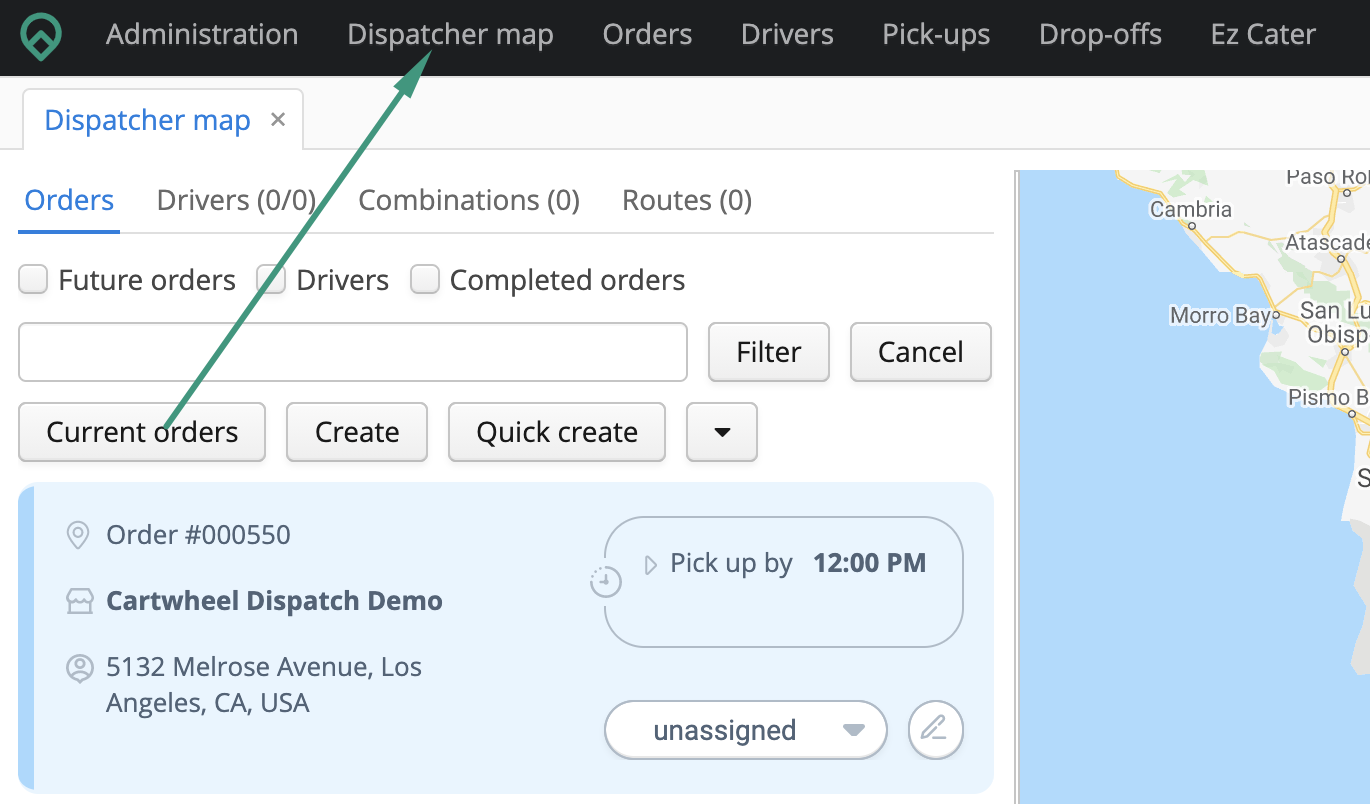Check the Drivers filter checkbox
This screenshot has height=804, width=1370.
[271, 279]
